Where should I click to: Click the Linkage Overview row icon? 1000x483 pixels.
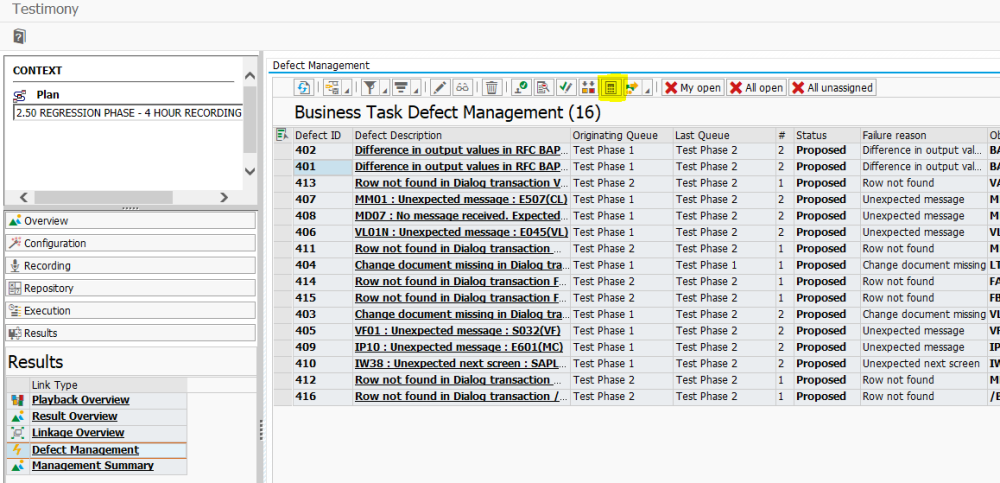point(17,433)
